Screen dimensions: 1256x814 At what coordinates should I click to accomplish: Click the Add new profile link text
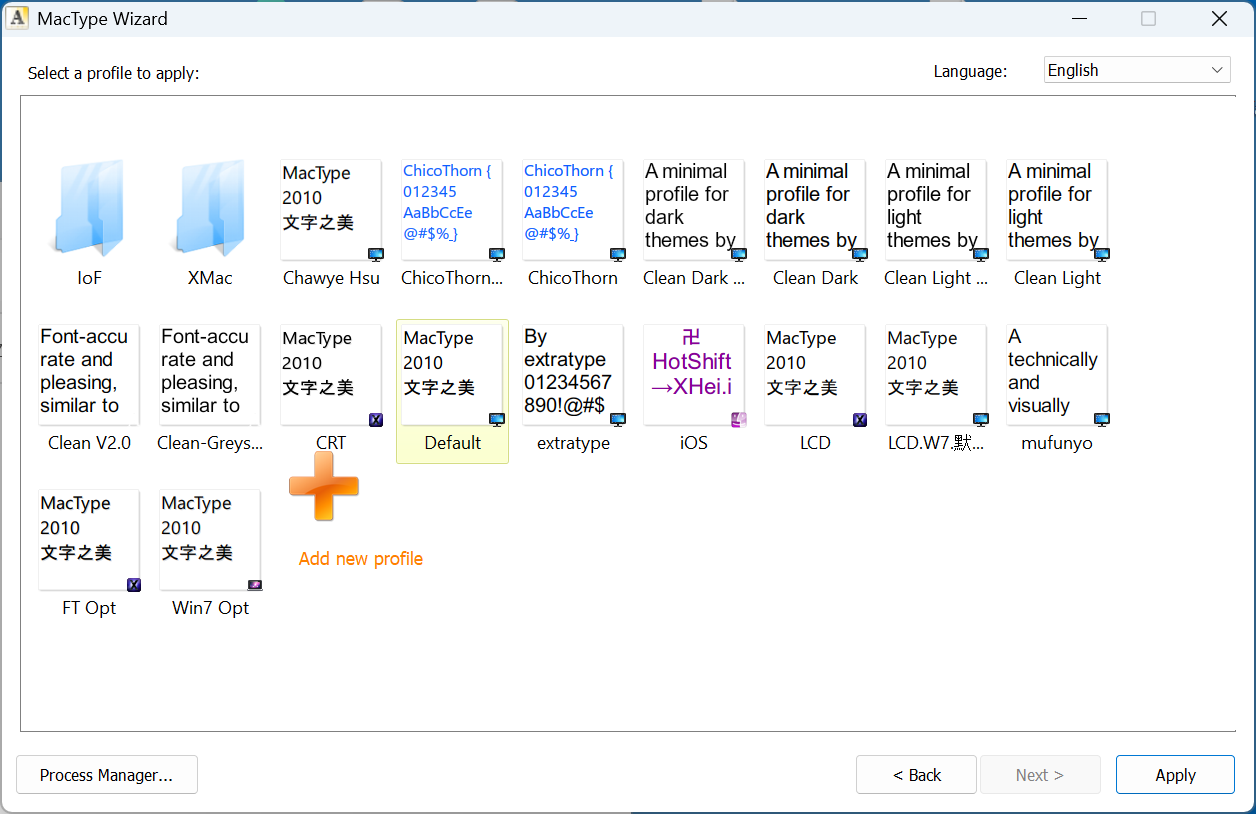[360, 559]
